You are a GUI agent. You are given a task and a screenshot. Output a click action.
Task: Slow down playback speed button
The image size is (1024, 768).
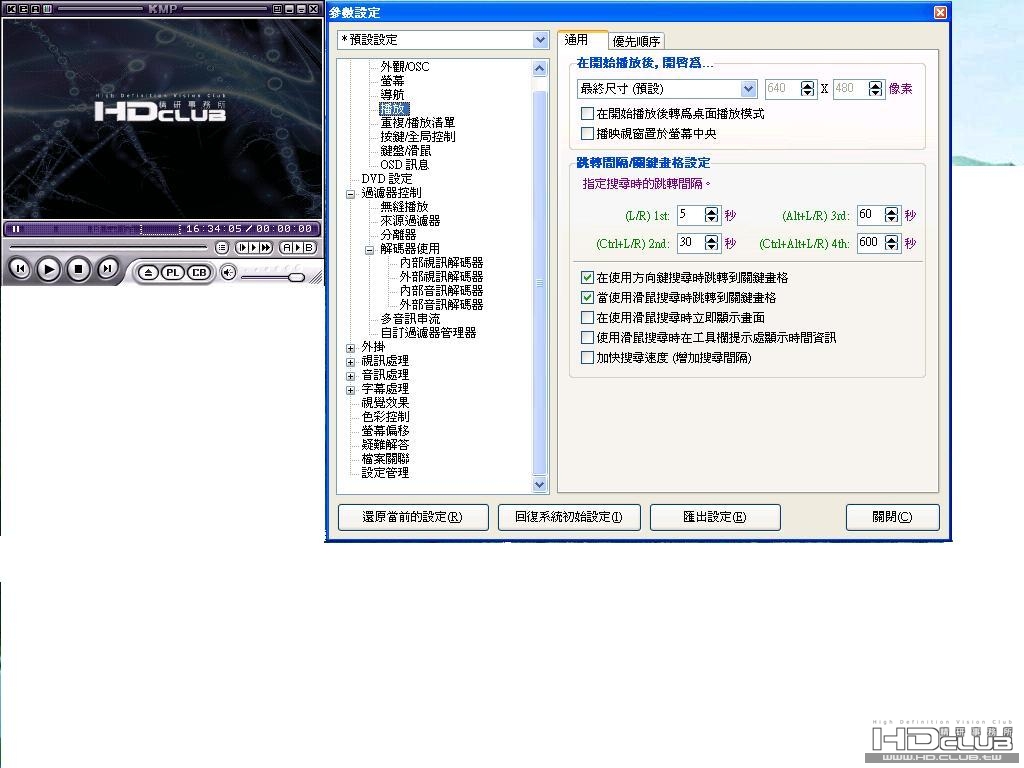242,248
